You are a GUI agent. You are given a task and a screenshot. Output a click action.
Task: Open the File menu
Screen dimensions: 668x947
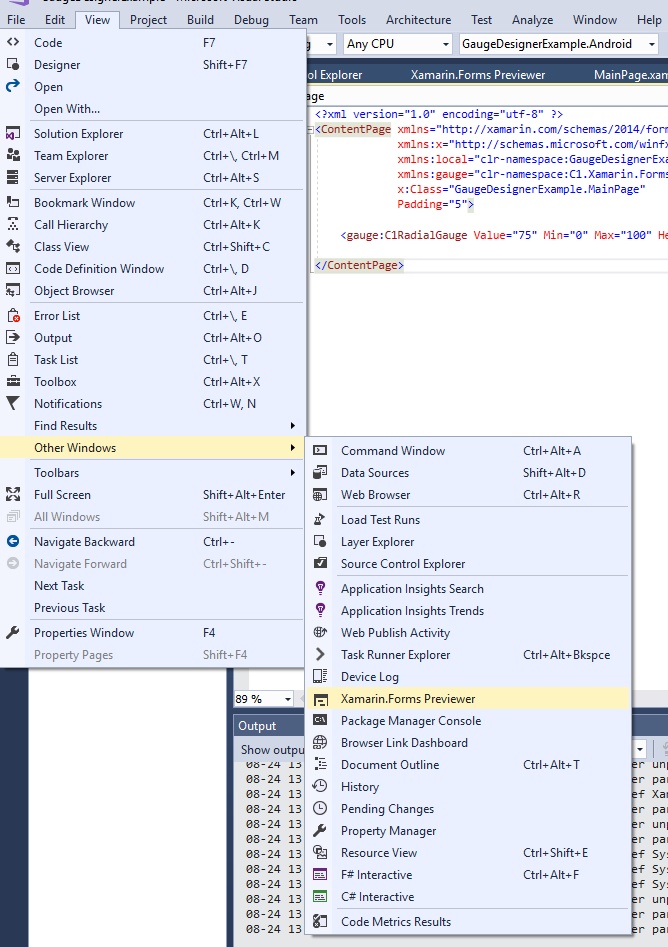tap(16, 20)
